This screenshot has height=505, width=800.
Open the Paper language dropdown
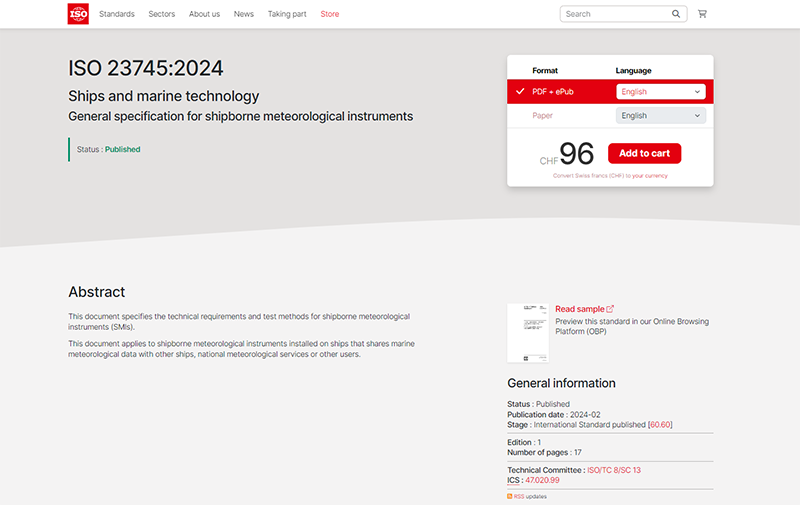(x=660, y=116)
